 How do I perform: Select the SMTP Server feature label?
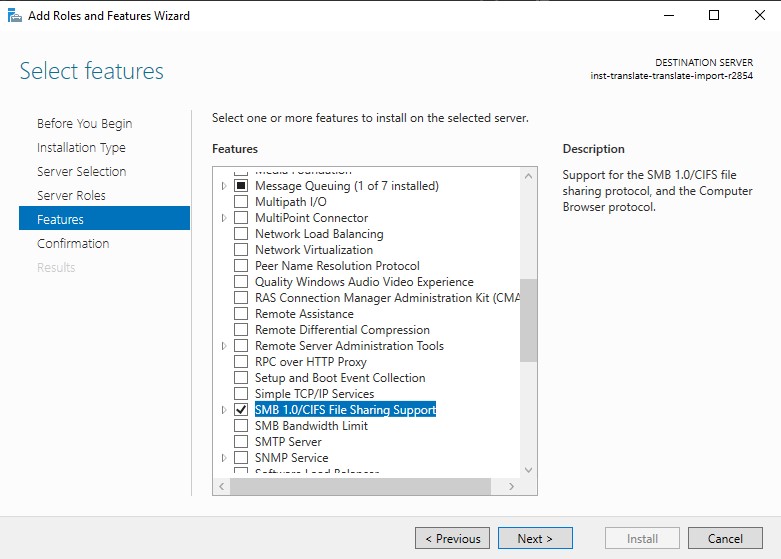coord(288,442)
